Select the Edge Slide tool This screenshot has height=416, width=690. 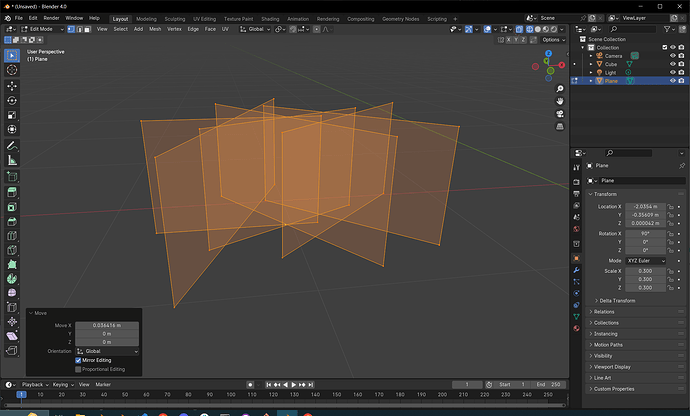point(12,307)
